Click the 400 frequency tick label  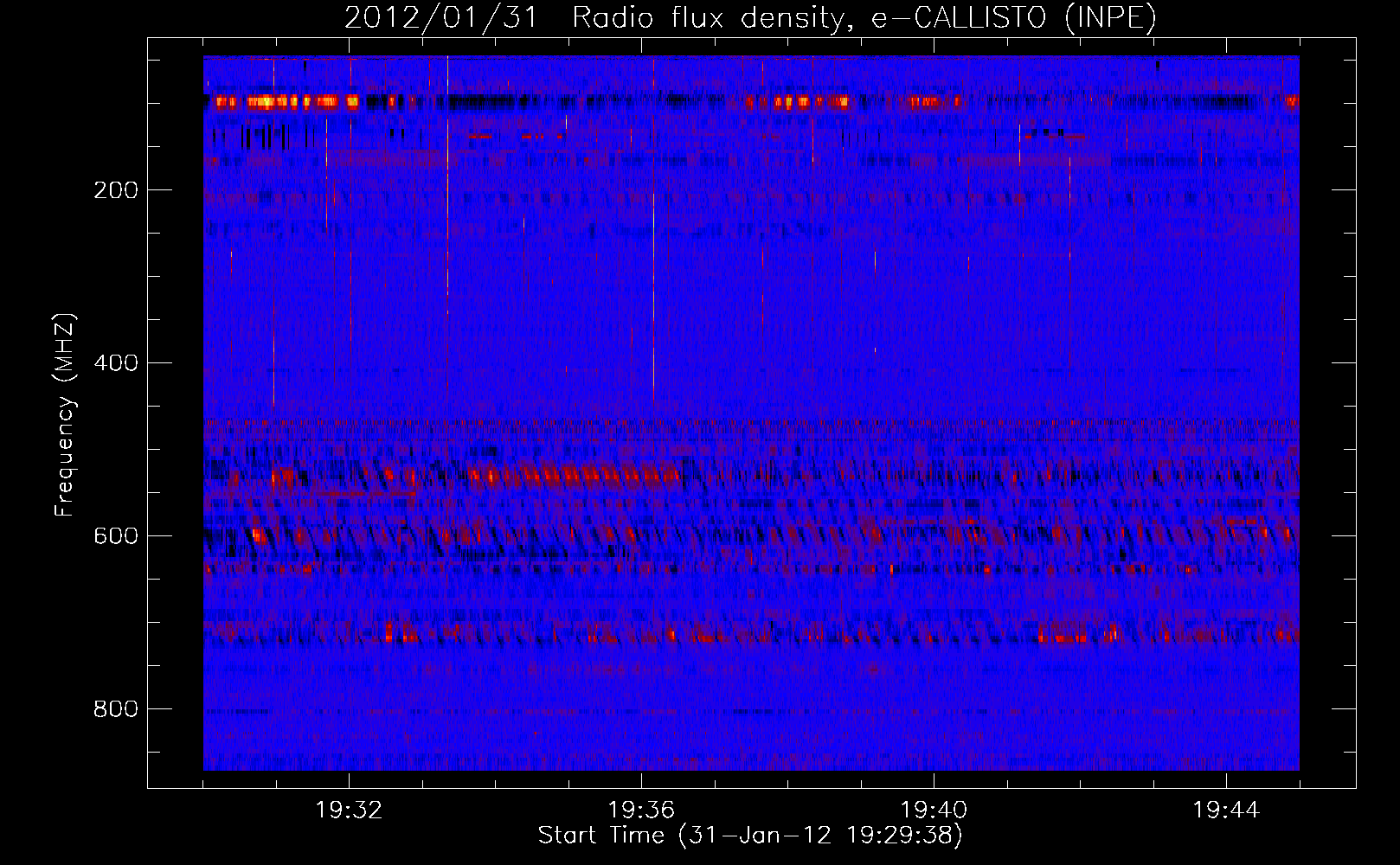click(116, 363)
